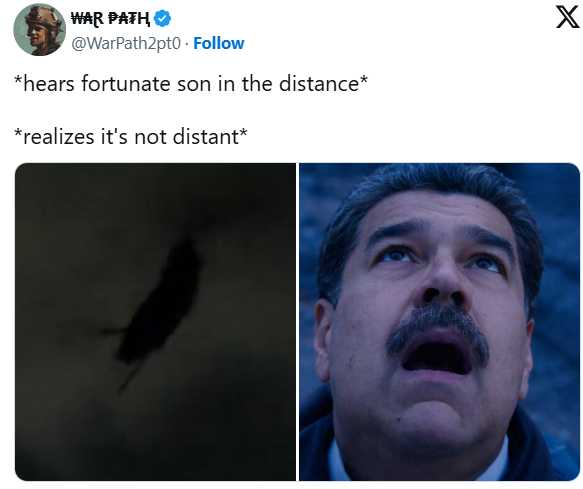Open the dark helicopter silhouette image
The image size is (583, 489).
(x=155, y=322)
